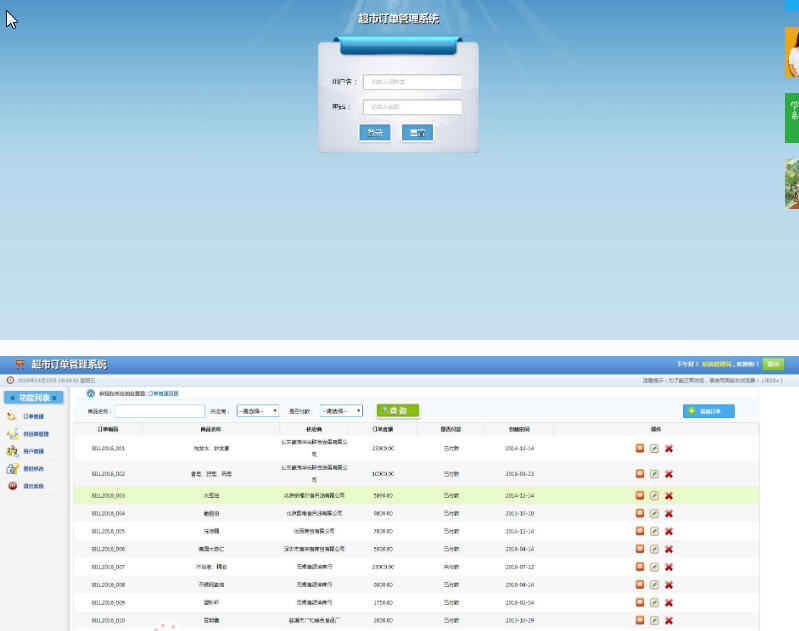View details of order BILL2016_010
Screen dimensions: 799x631
point(640,620)
